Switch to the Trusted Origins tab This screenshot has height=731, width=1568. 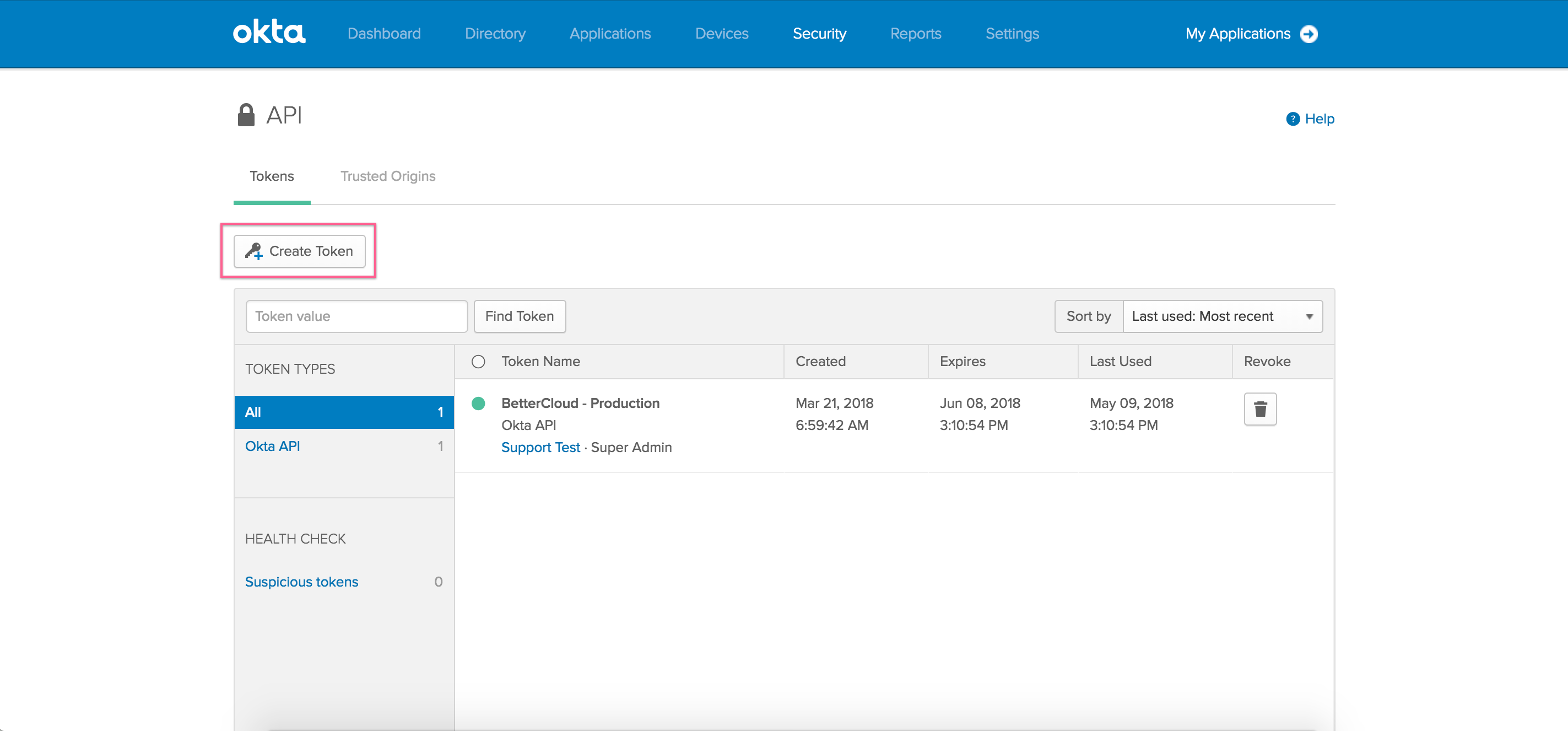click(388, 176)
